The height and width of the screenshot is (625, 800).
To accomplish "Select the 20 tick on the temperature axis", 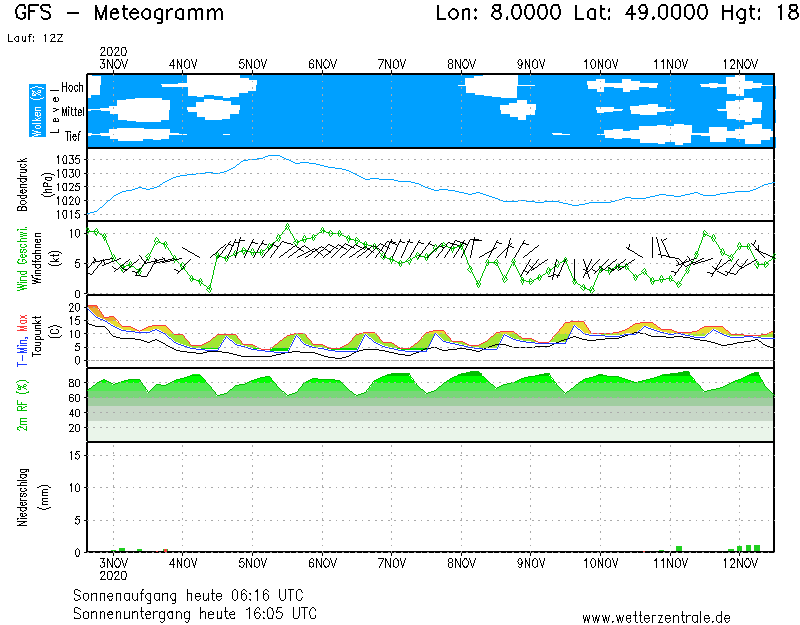I will click(75, 308).
